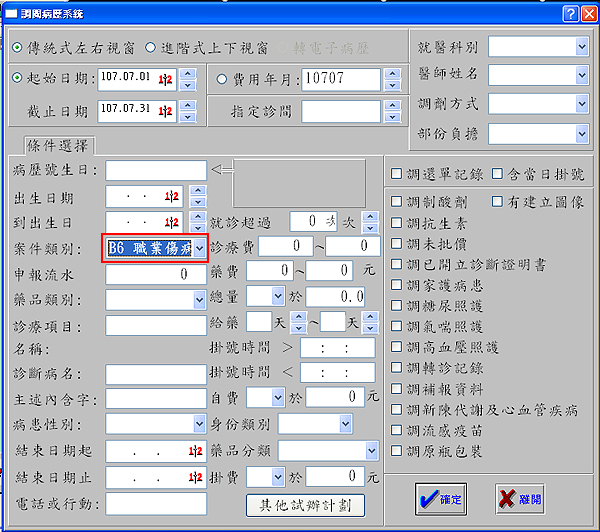Increase the 起始日期 spinner value
The image size is (600, 532).
click(187, 74)
